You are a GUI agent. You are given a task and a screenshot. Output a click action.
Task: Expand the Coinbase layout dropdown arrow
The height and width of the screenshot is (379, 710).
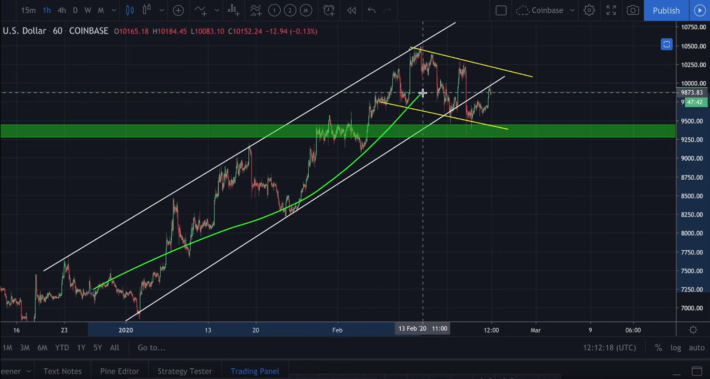coord(572,10)
